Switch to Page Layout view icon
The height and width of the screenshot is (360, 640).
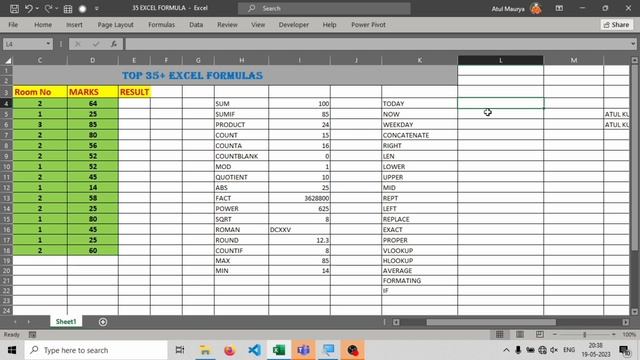point(520,334)
